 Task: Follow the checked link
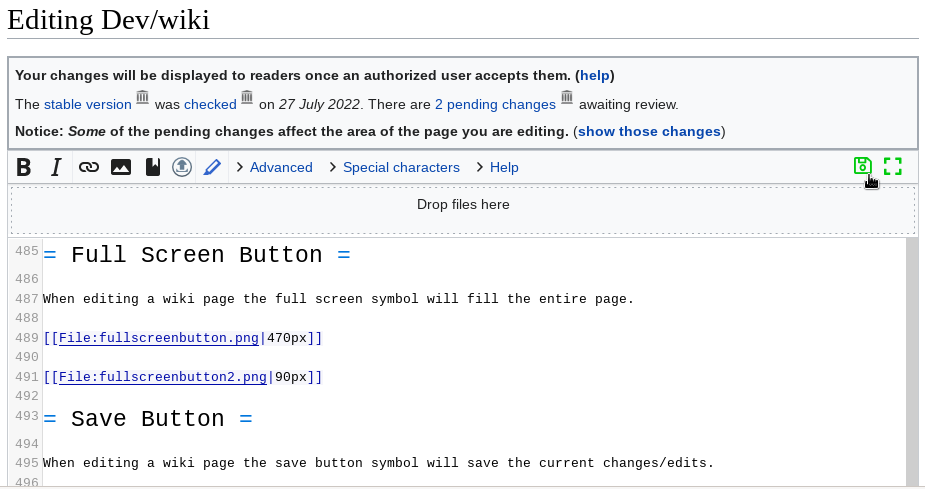[x=210, y=104]
